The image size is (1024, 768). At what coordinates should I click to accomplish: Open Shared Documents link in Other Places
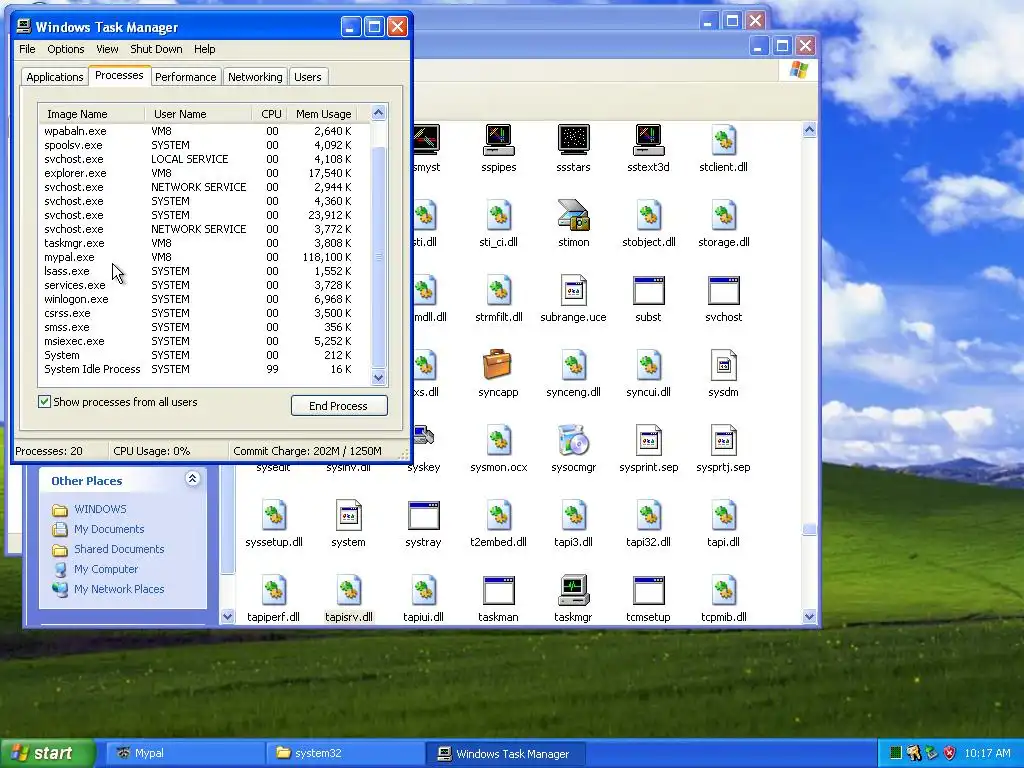[x=119, y=549]
